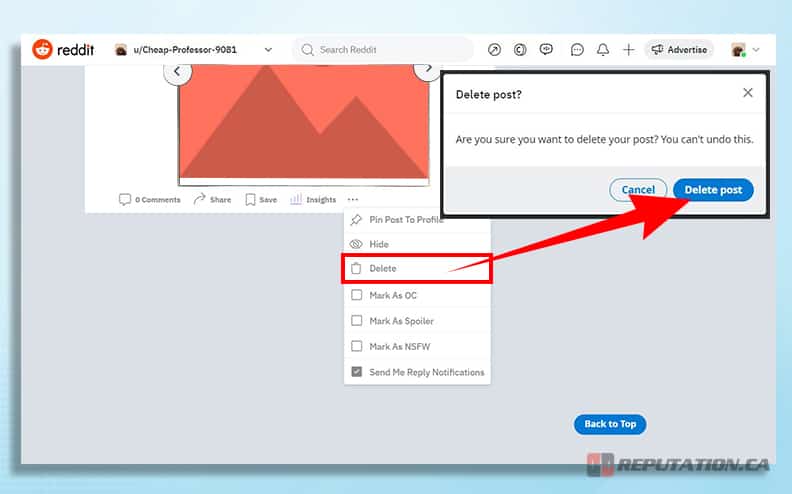Uncheck Send Me Reply Notifications
This screenshot has height=494, width=792.
point(357,372)
